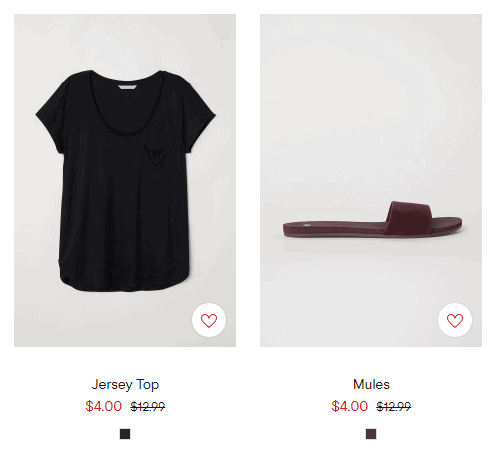Click the crossed-out $12.99 under Jersey Top

click(x=148, y=407)
